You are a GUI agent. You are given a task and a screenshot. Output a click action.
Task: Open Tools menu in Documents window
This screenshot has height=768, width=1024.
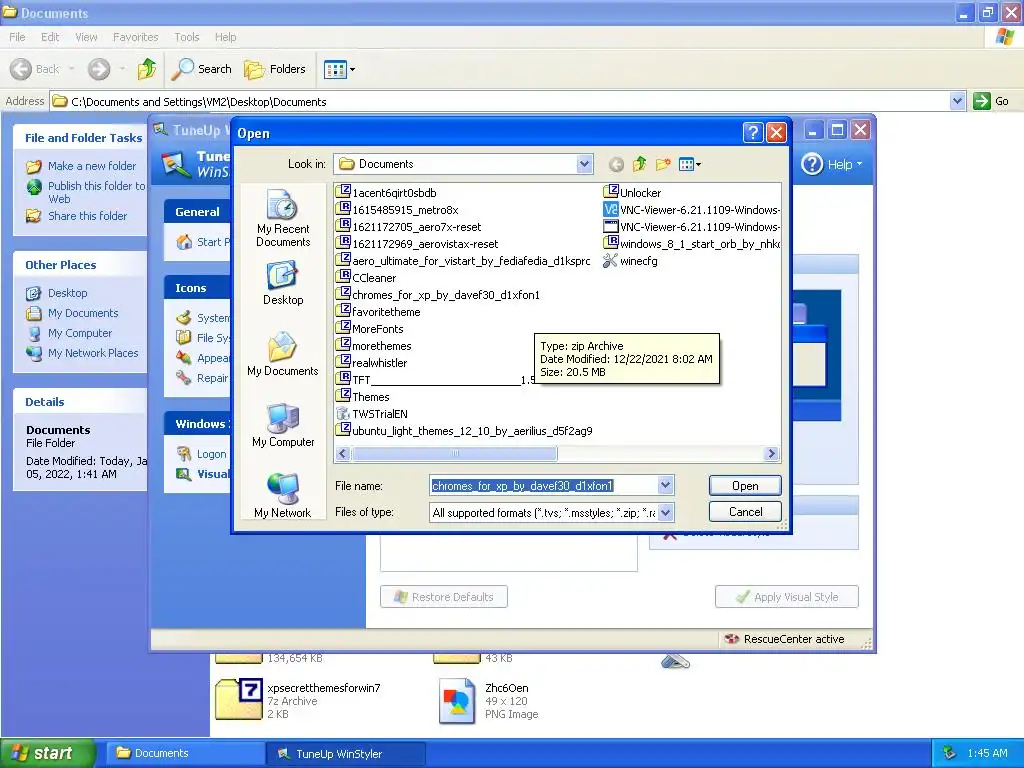click(187, 37)
